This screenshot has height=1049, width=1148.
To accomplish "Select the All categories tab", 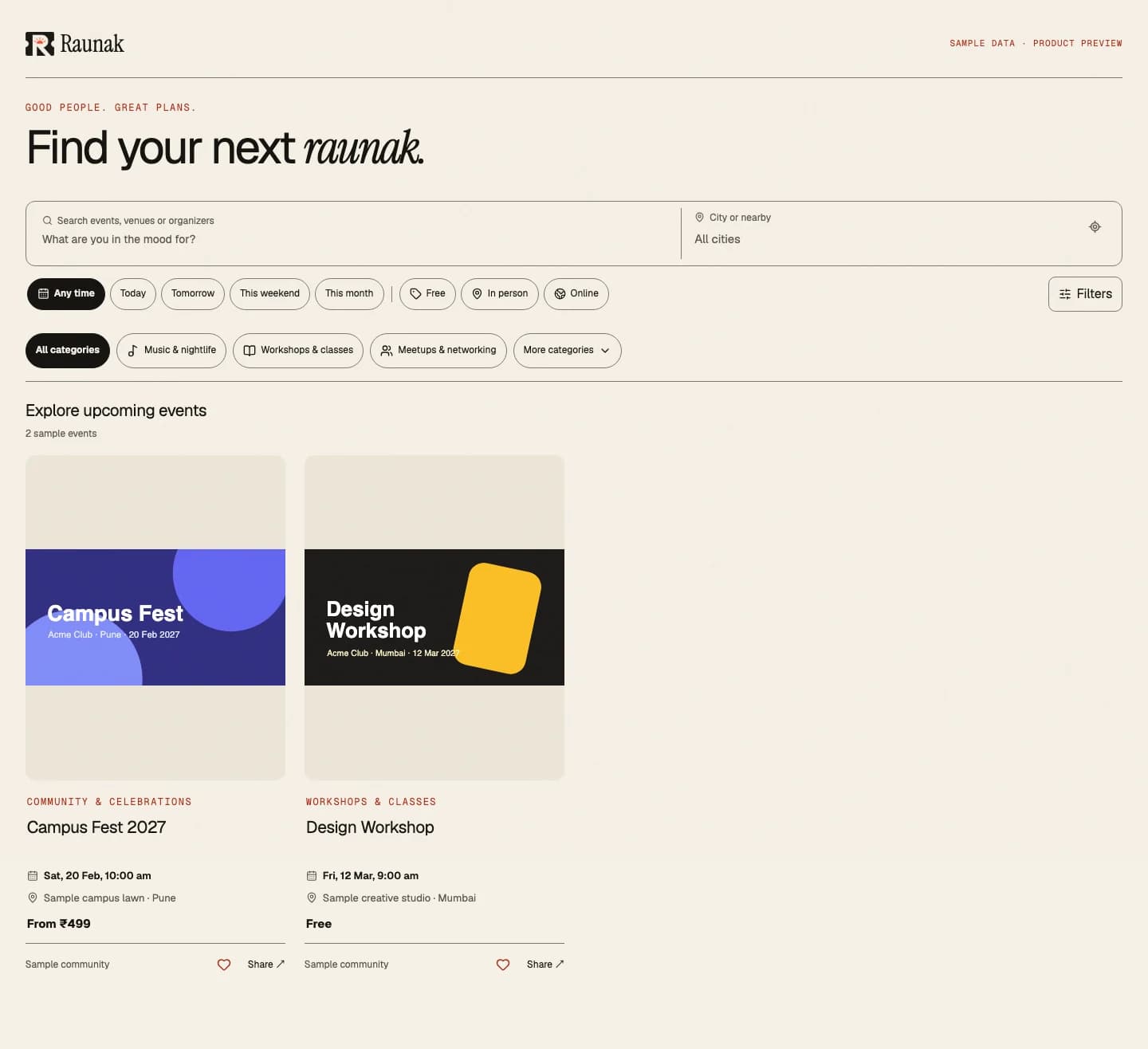I will (68, 351).
